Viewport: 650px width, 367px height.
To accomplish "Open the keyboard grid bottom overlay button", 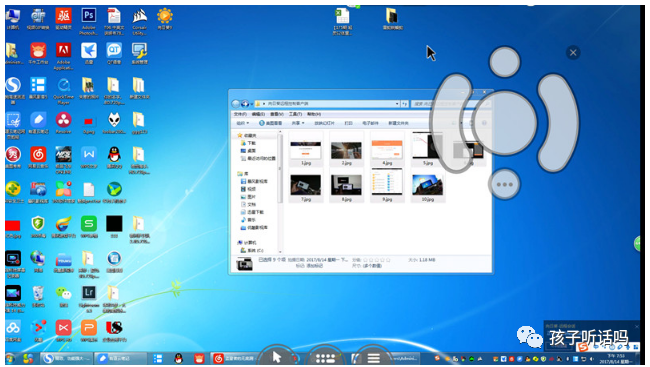I will tap(325, 357).
